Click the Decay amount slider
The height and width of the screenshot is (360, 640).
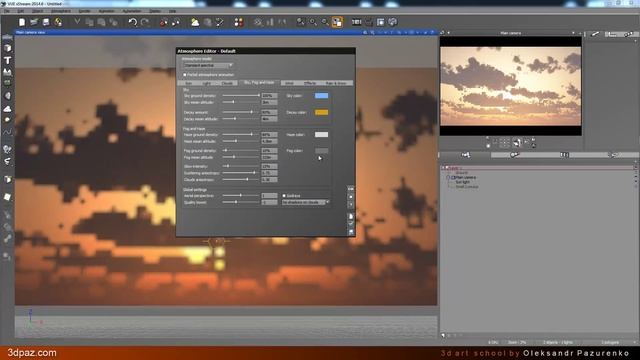pyautogui.click(x=241, y=112)
